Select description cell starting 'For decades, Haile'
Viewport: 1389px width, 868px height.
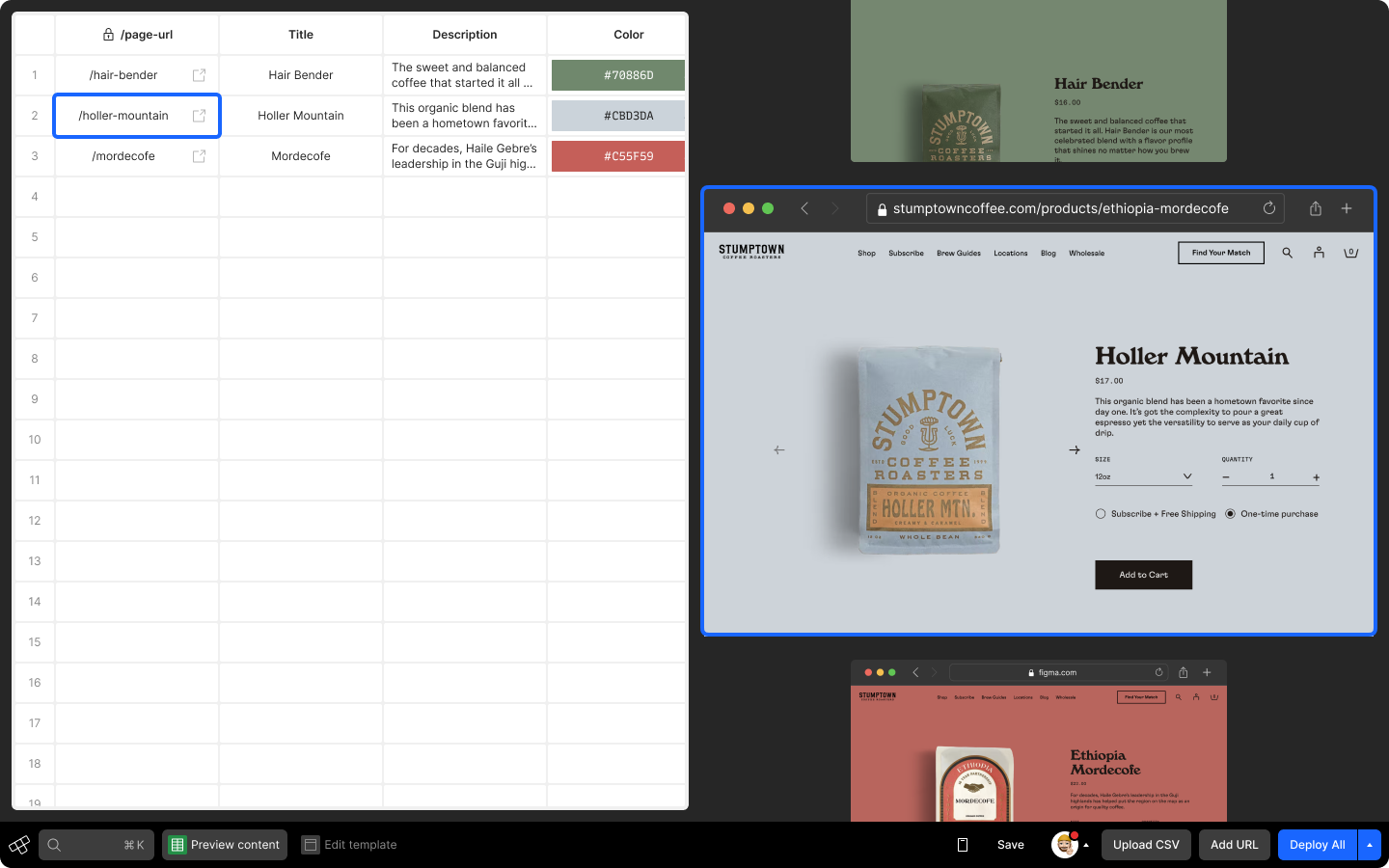[465, 156]
